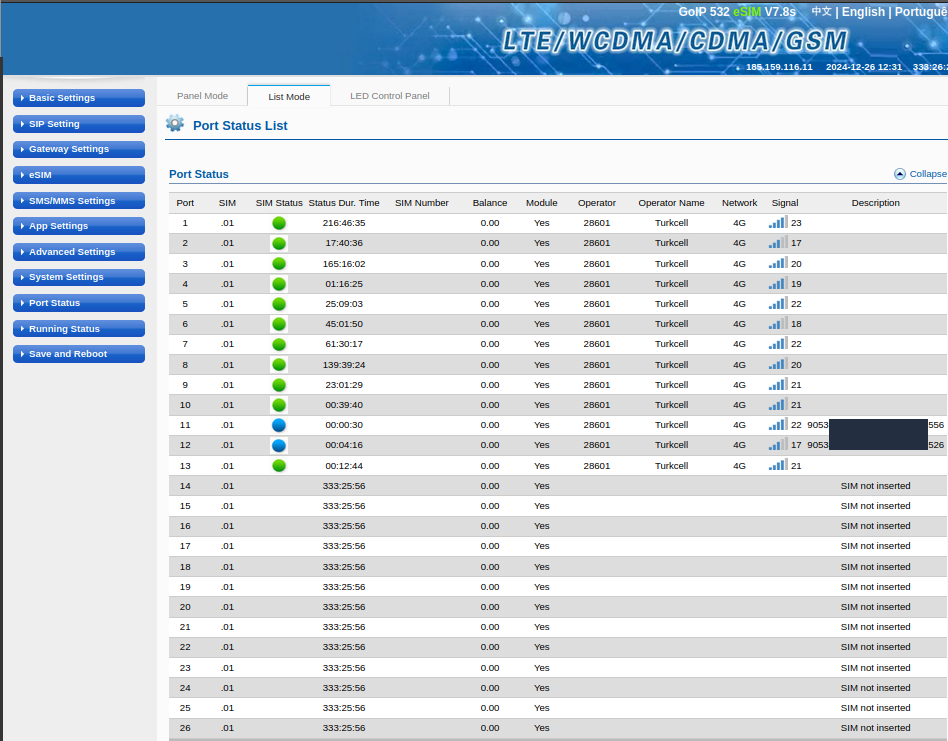Click green SIM status dot for port 4

279,284
